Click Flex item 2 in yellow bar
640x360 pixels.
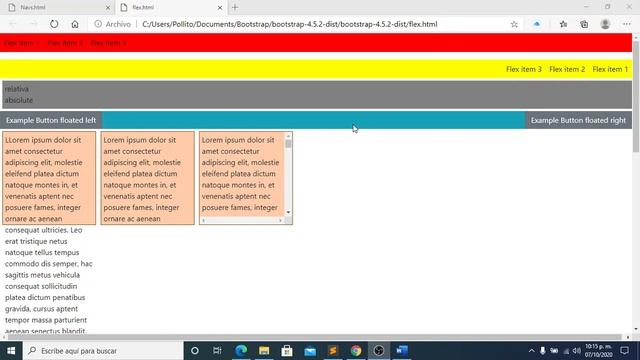click(x=567, y=69)
